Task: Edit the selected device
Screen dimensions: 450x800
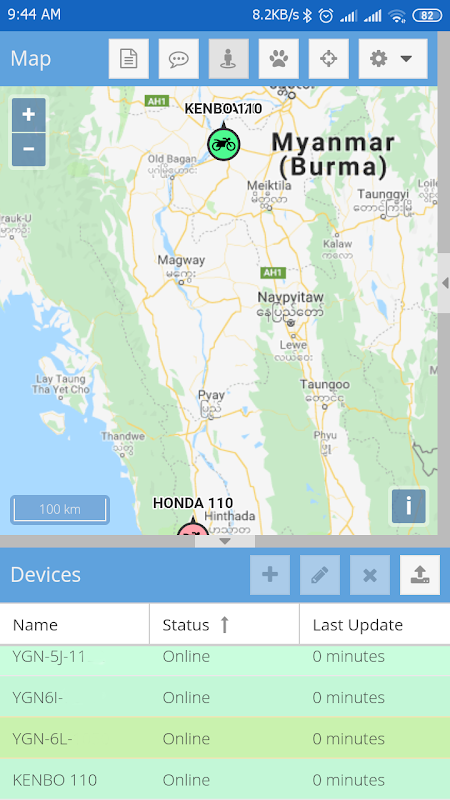Action: pos(320,575)
